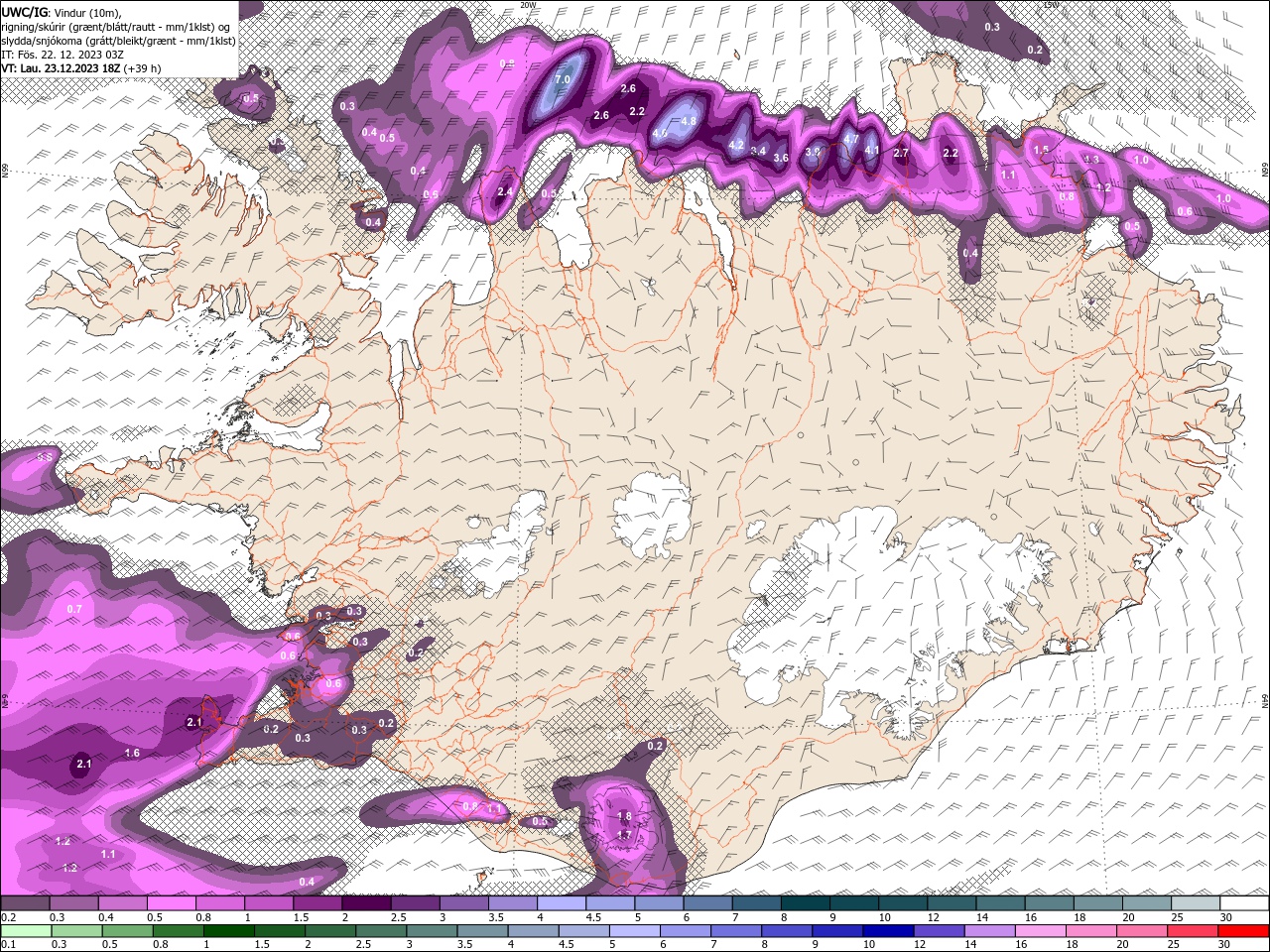The height and width of the screenshot is (952, 1270).
Task: Select the 5–6 light blue swatch in the bottom legend row
Action: pos(635,931)
